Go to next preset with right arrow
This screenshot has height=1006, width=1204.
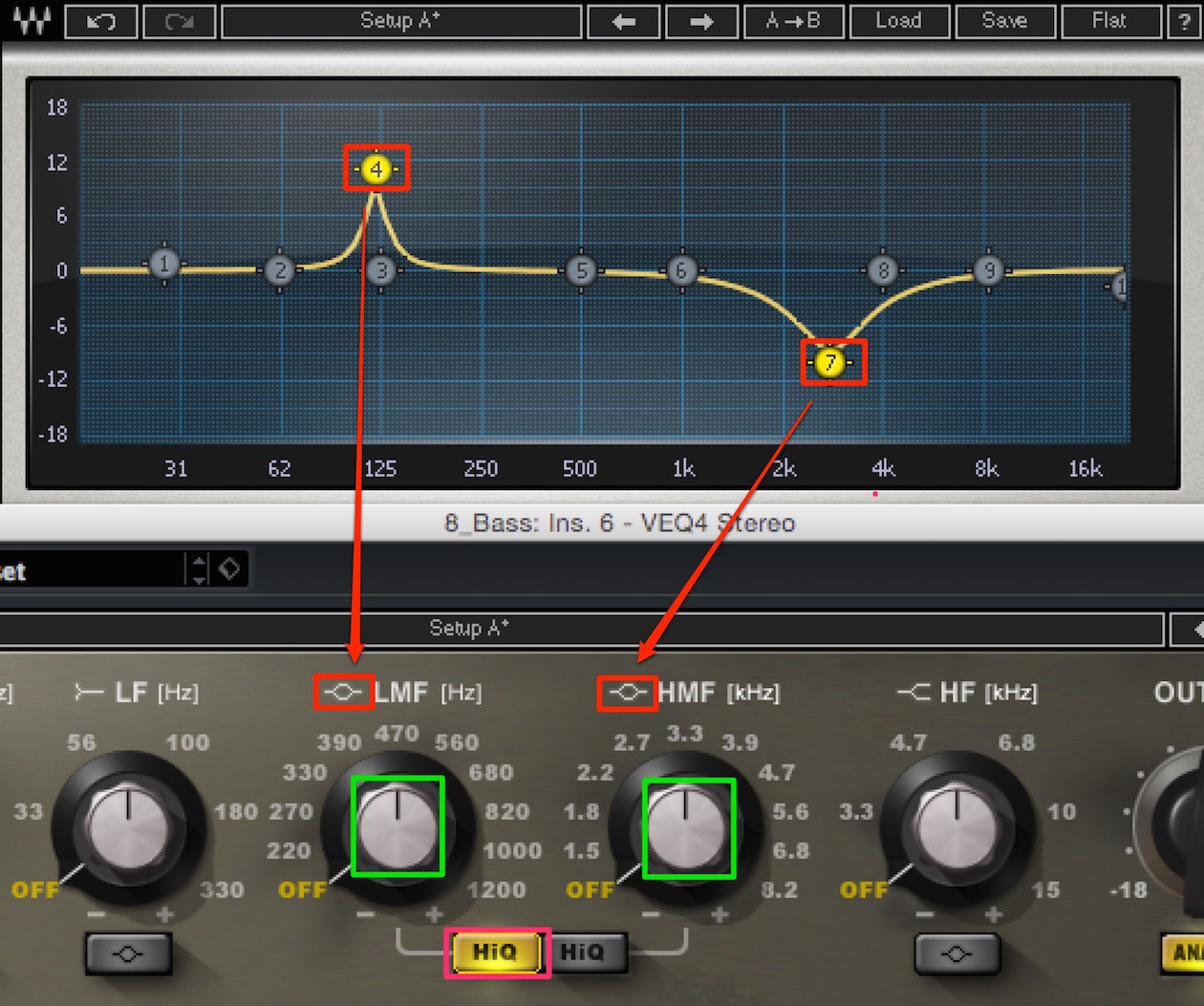click(x=702, y=21)
